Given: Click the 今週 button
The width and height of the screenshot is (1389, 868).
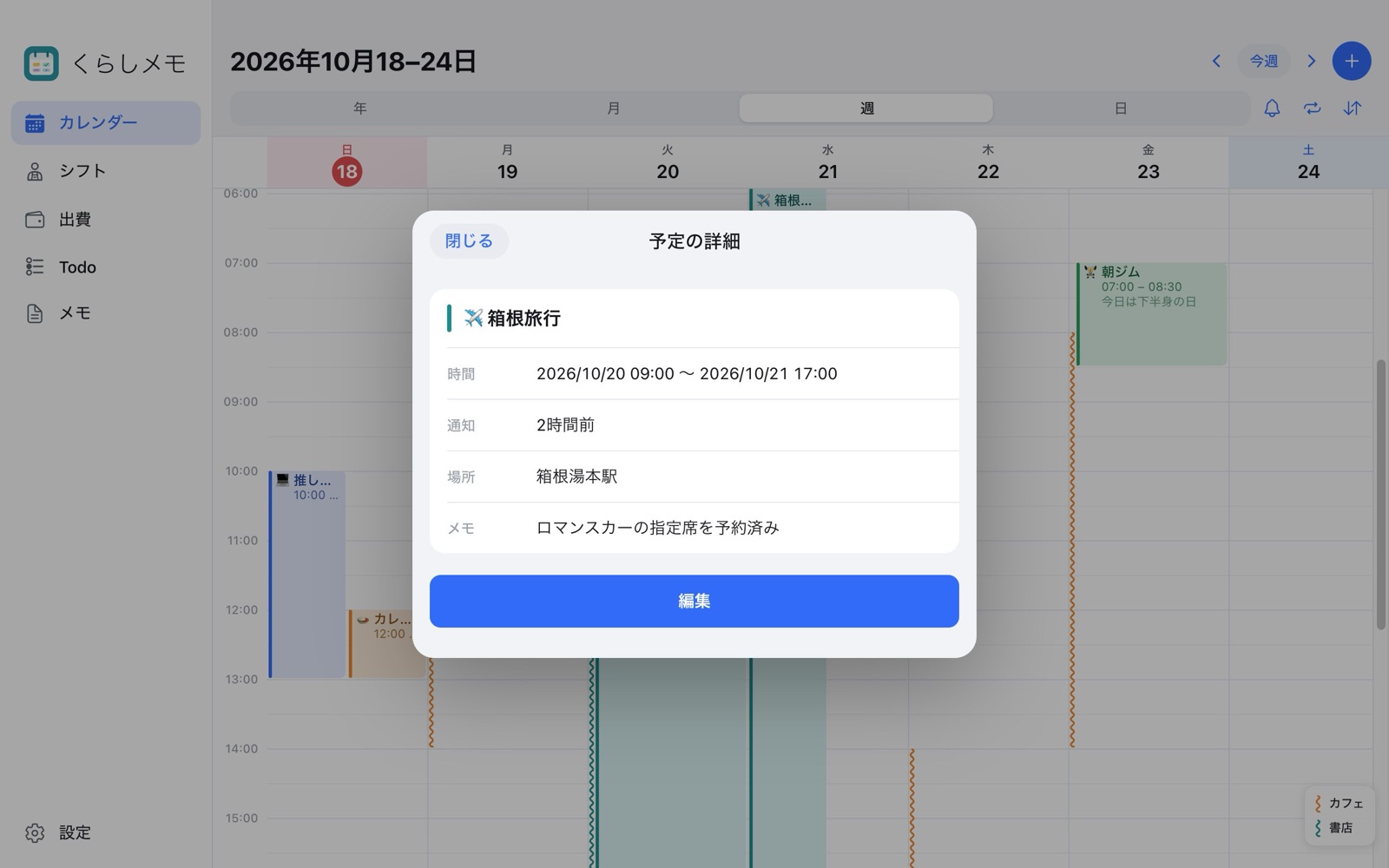Looking at the screenshot, I should [x=1264, y=62].
